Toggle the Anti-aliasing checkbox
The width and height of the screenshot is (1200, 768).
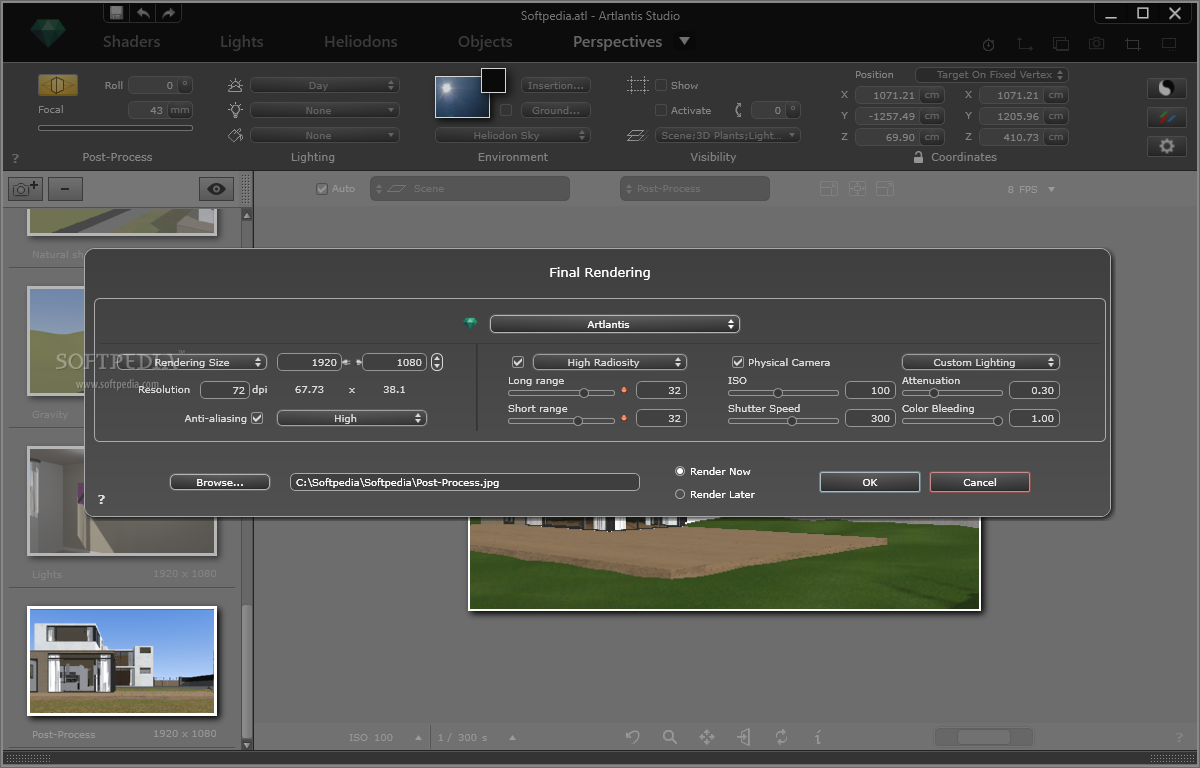tap(257, 418)
